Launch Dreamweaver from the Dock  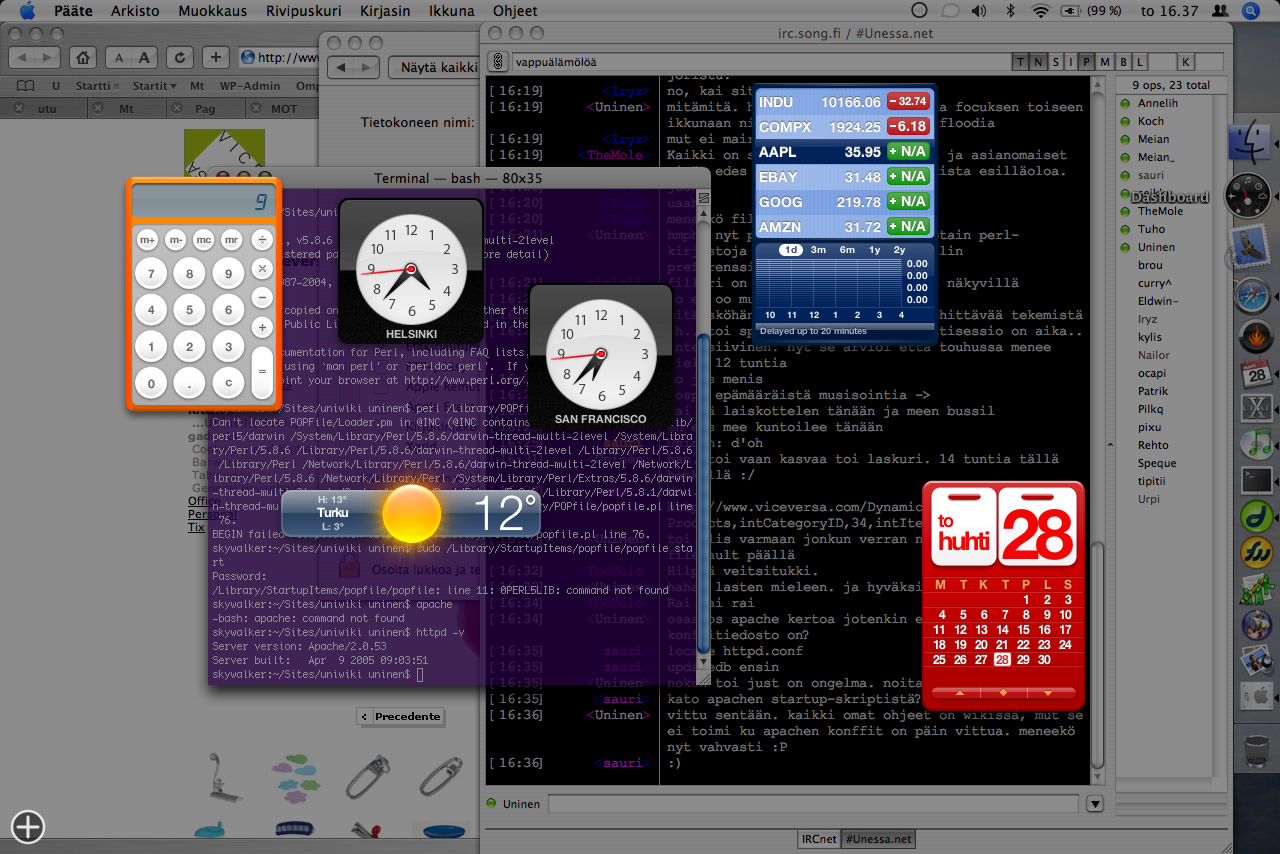tap(1255, 516)
